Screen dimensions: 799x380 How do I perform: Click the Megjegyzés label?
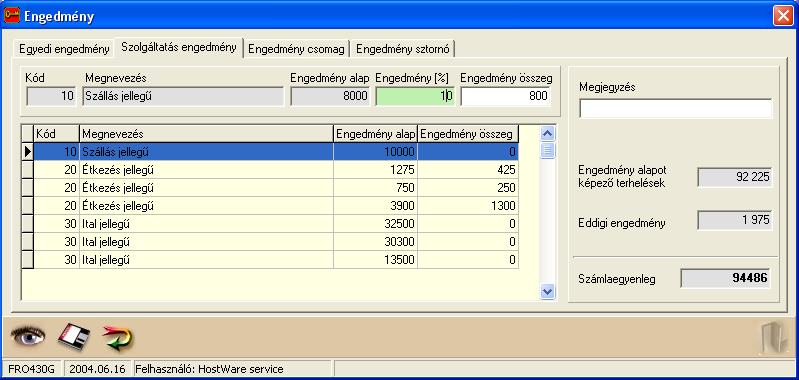coord(607,87)
